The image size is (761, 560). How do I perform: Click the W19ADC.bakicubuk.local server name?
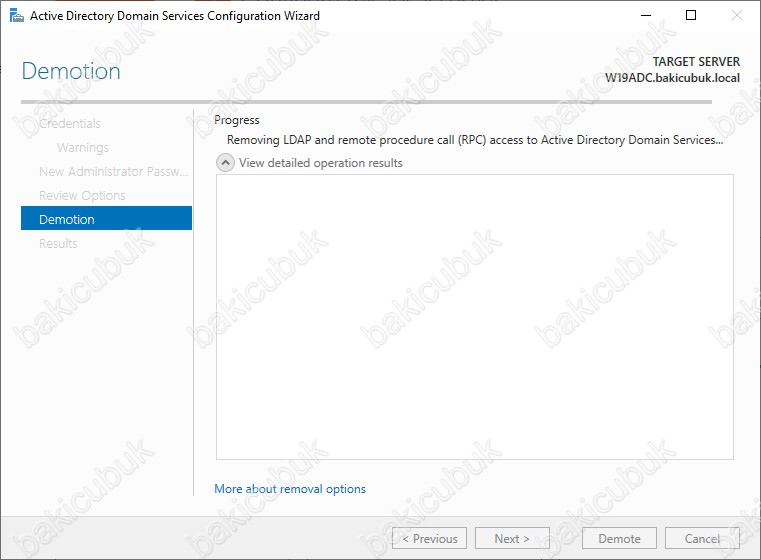(672, 78)
